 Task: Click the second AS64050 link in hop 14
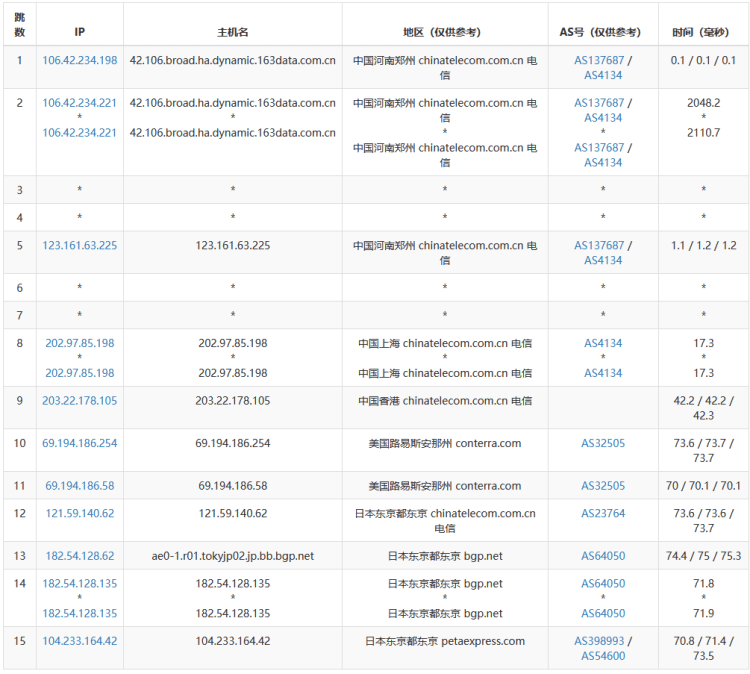coord(603,613)
